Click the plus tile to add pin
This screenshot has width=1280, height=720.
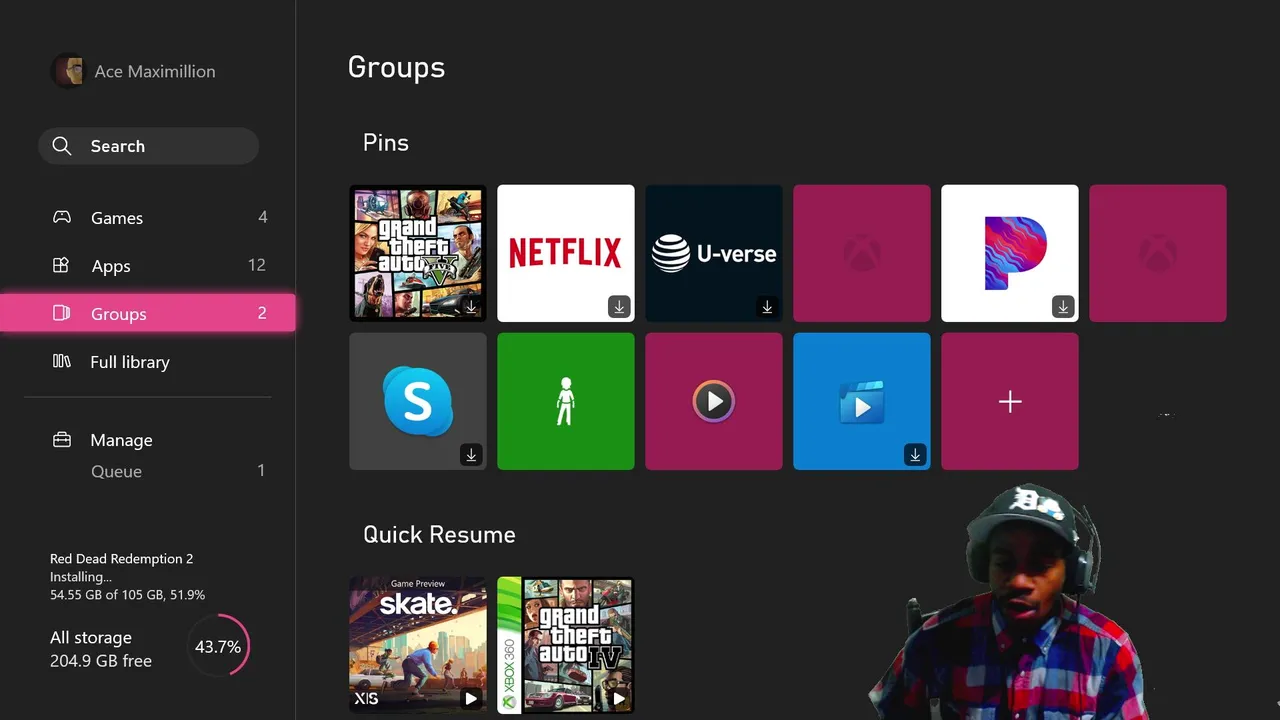(x=1010, y=401)
